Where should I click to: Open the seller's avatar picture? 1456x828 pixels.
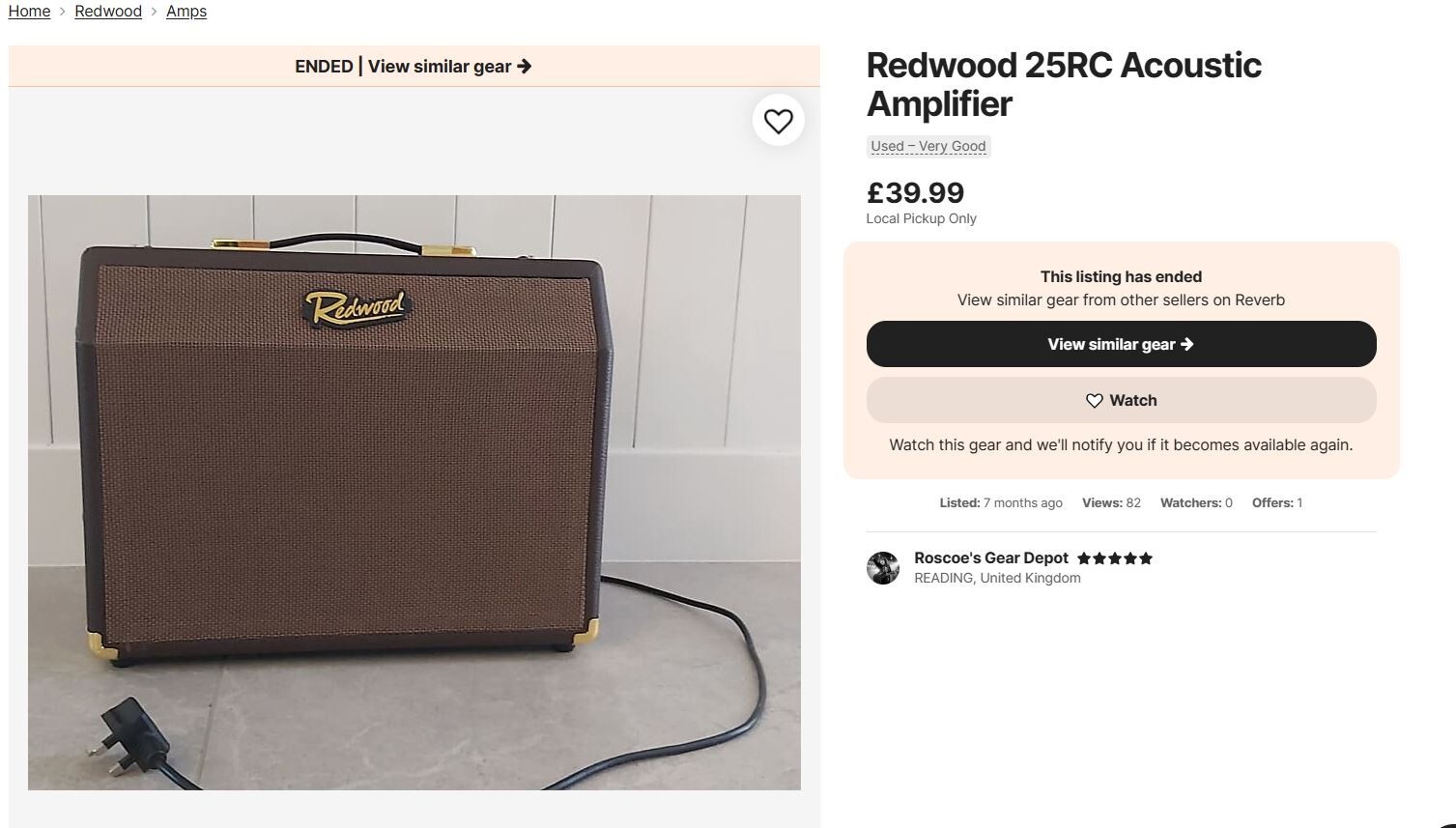click(883, 568)
